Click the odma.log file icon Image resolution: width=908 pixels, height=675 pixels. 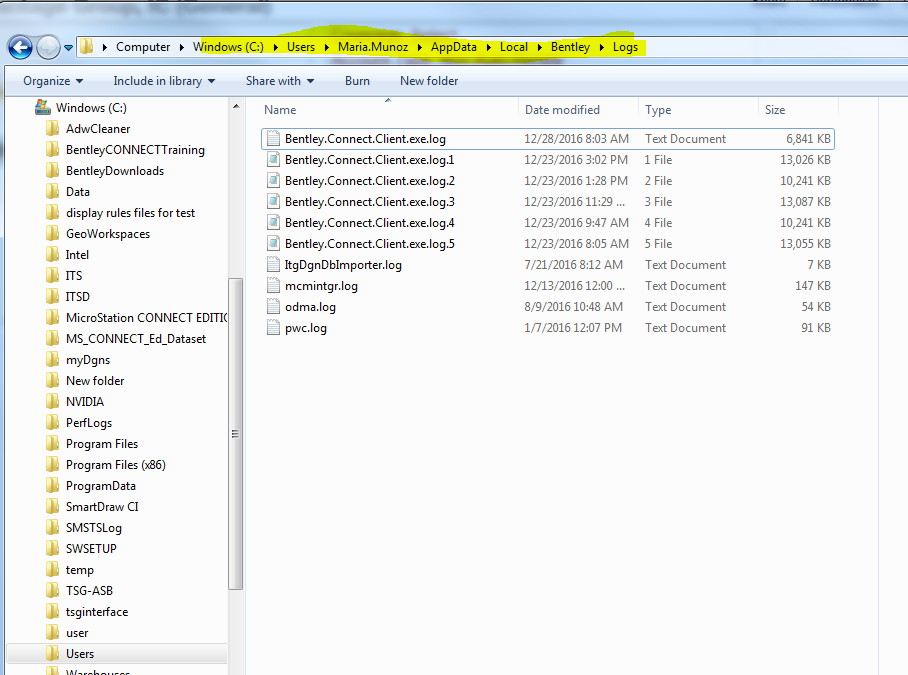[273, 306]
